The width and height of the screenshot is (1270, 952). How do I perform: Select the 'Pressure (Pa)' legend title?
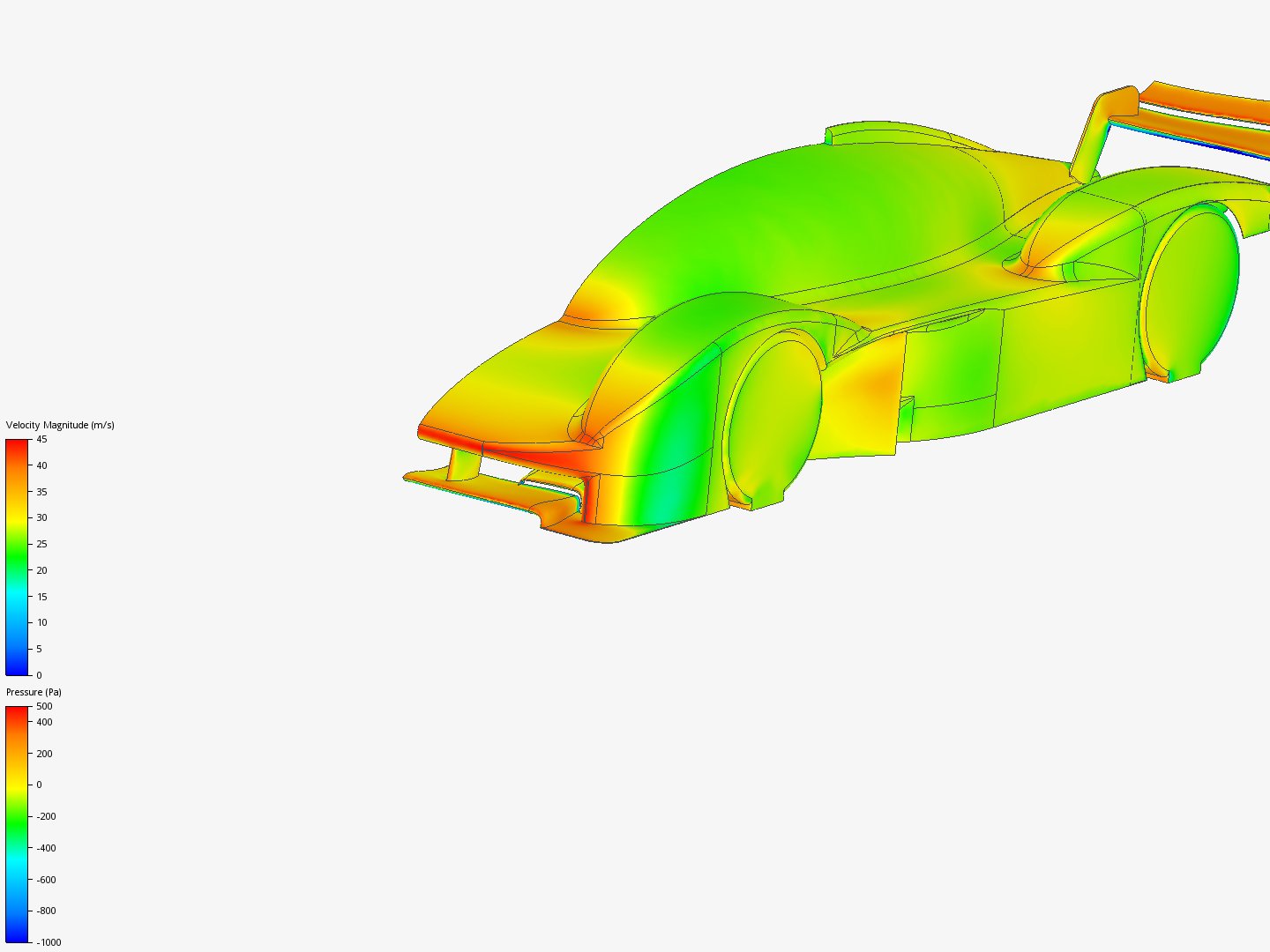point(34,692)
